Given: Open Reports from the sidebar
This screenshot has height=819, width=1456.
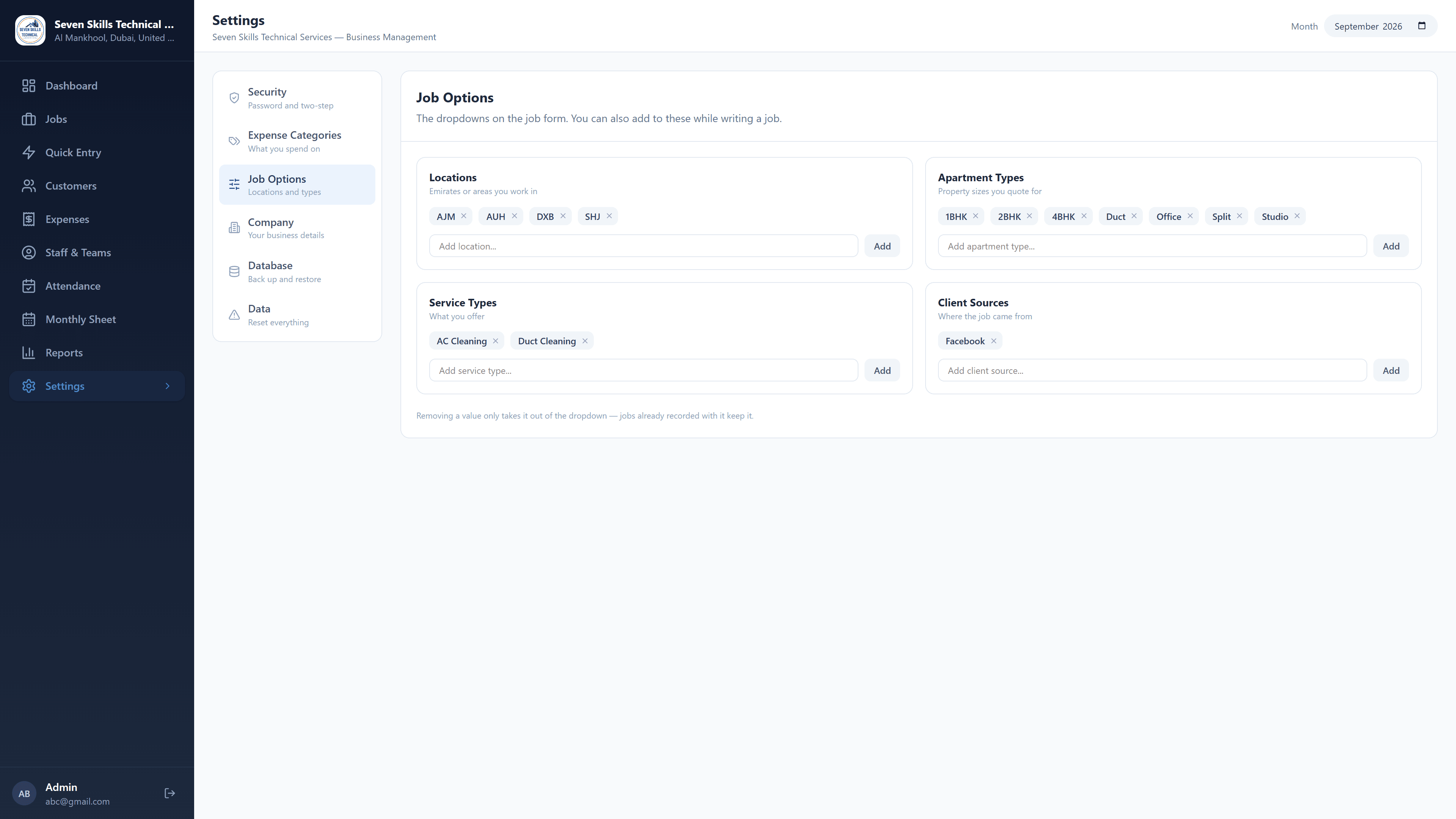Looking at the screenshot, I should point(97,353).
